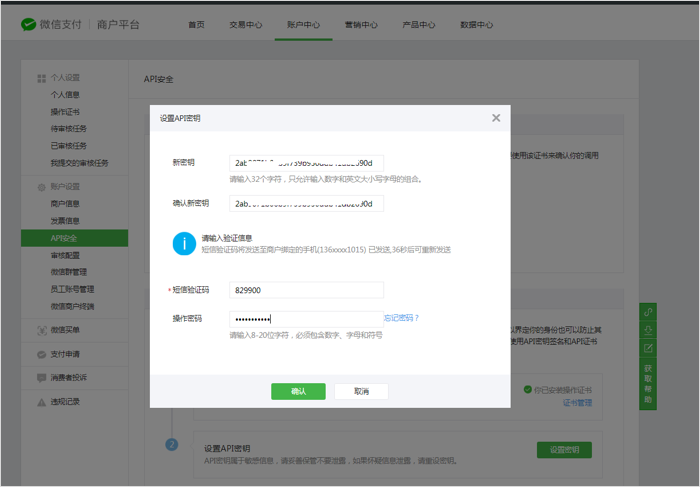Select the 操作密码 password field
The image size is (700, 487).
click(304, 318)
